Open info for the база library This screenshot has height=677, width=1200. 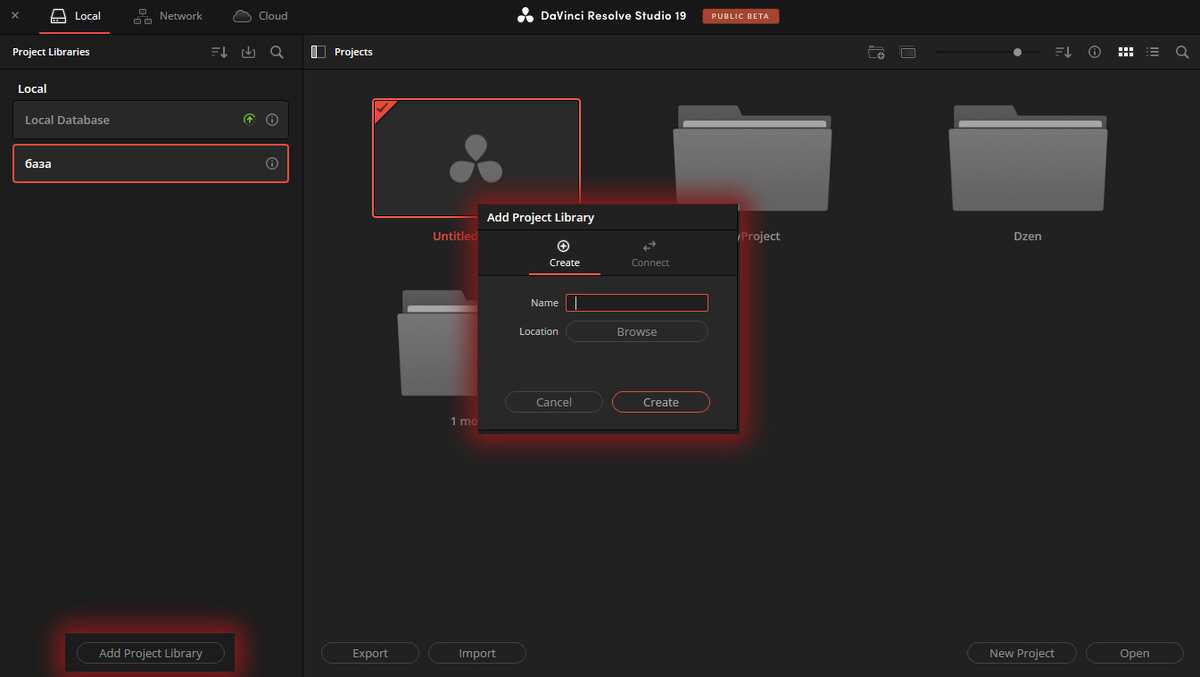(272, 164)
